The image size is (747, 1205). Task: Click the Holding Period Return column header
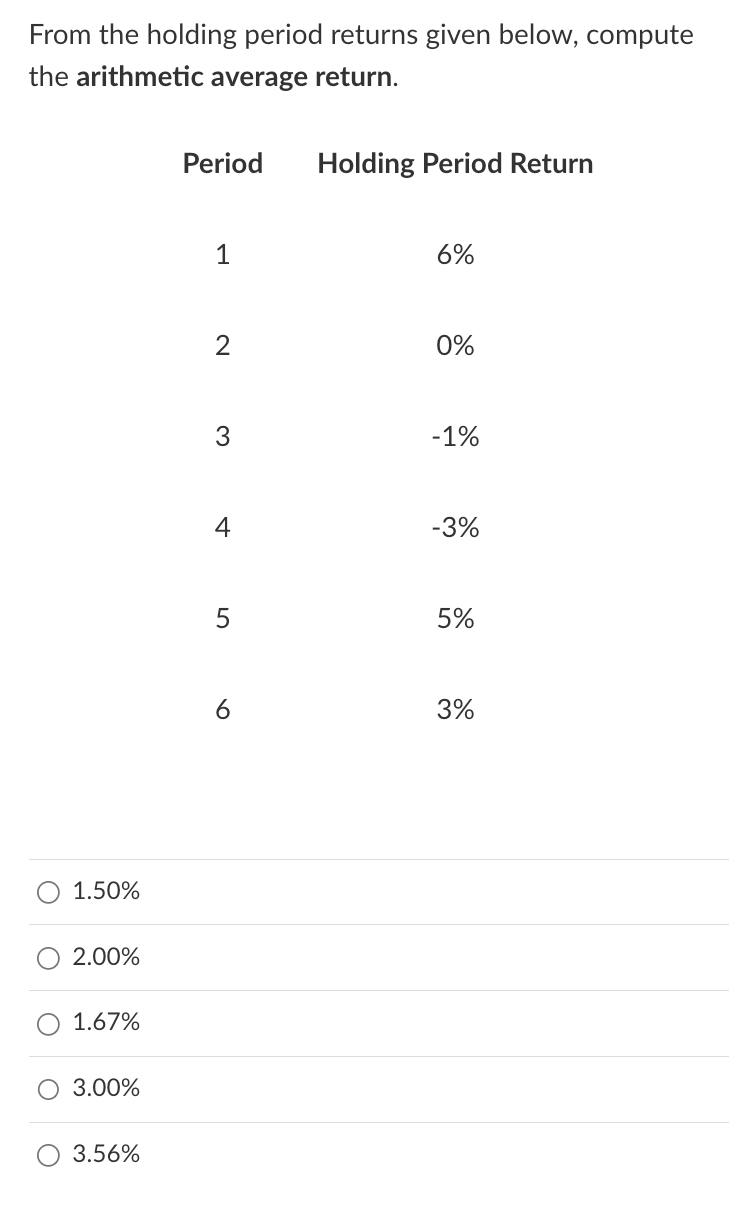pos(455,163)
